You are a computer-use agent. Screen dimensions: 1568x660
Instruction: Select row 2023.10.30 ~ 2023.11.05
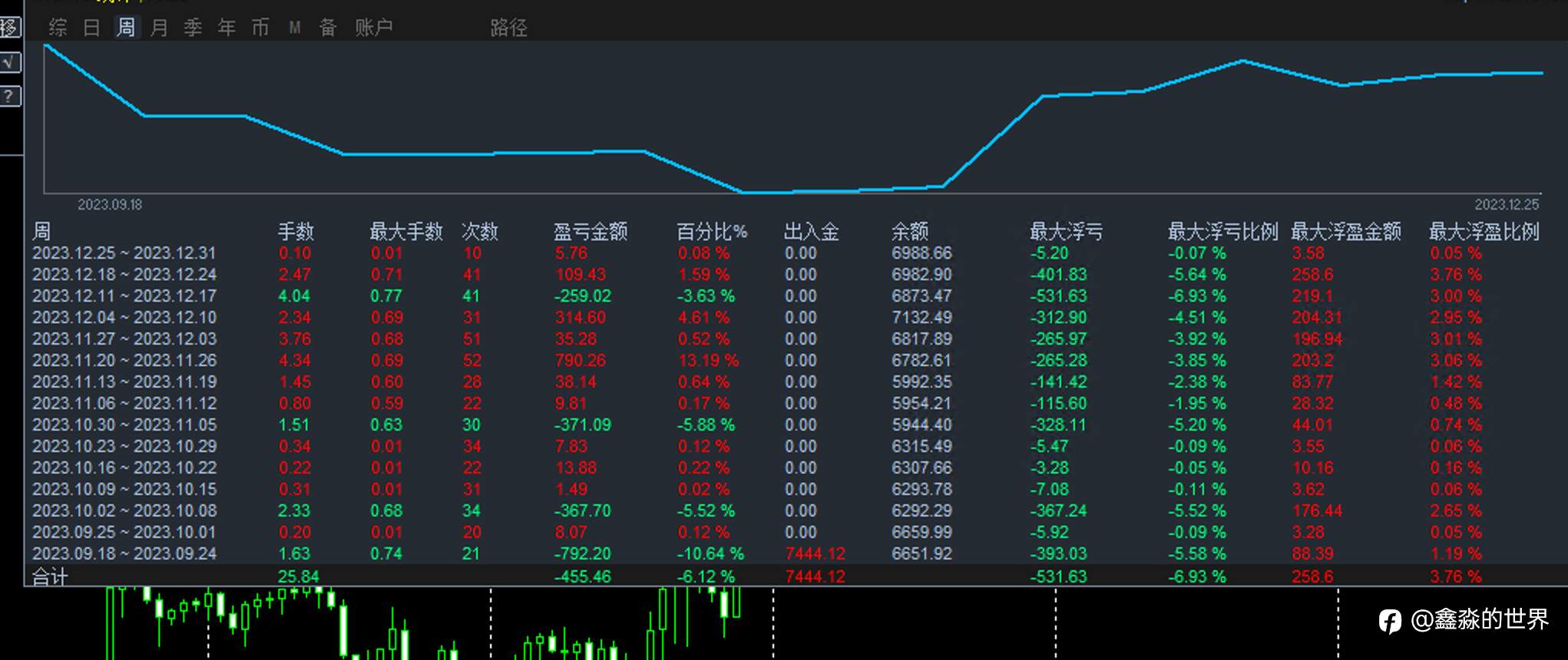[x=796, y=425]
